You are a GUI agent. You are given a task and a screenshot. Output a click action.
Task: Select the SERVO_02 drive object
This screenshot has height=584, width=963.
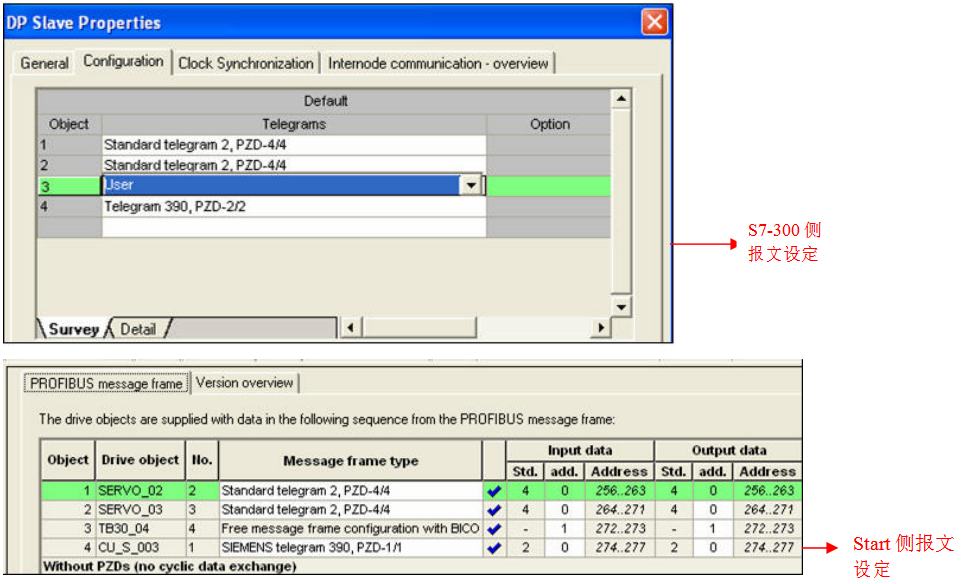[140, 491]
